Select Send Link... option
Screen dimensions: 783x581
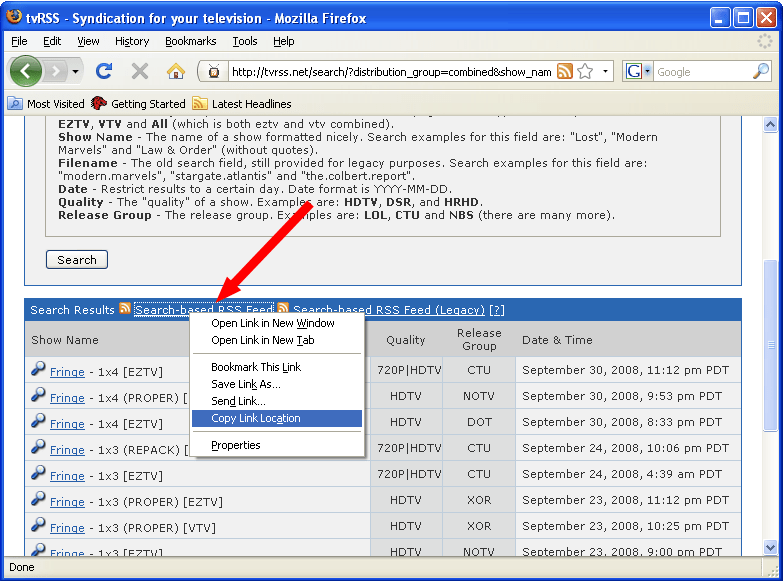[x=277, y=401]
